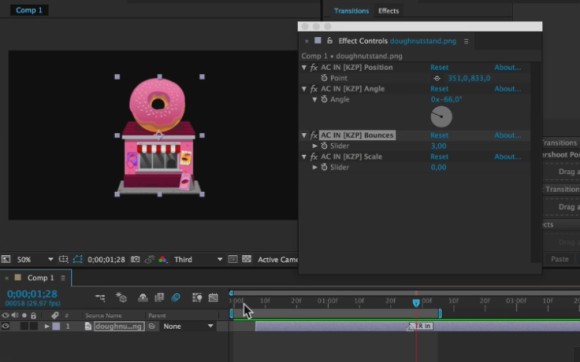
Task: Open About for AC IN [KZP] Scale
Action: click(x=508, y=157)
